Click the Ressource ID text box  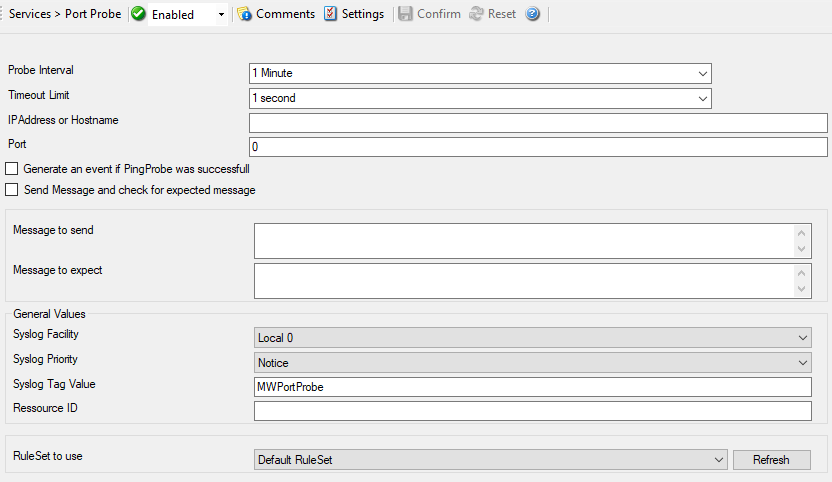532,411
